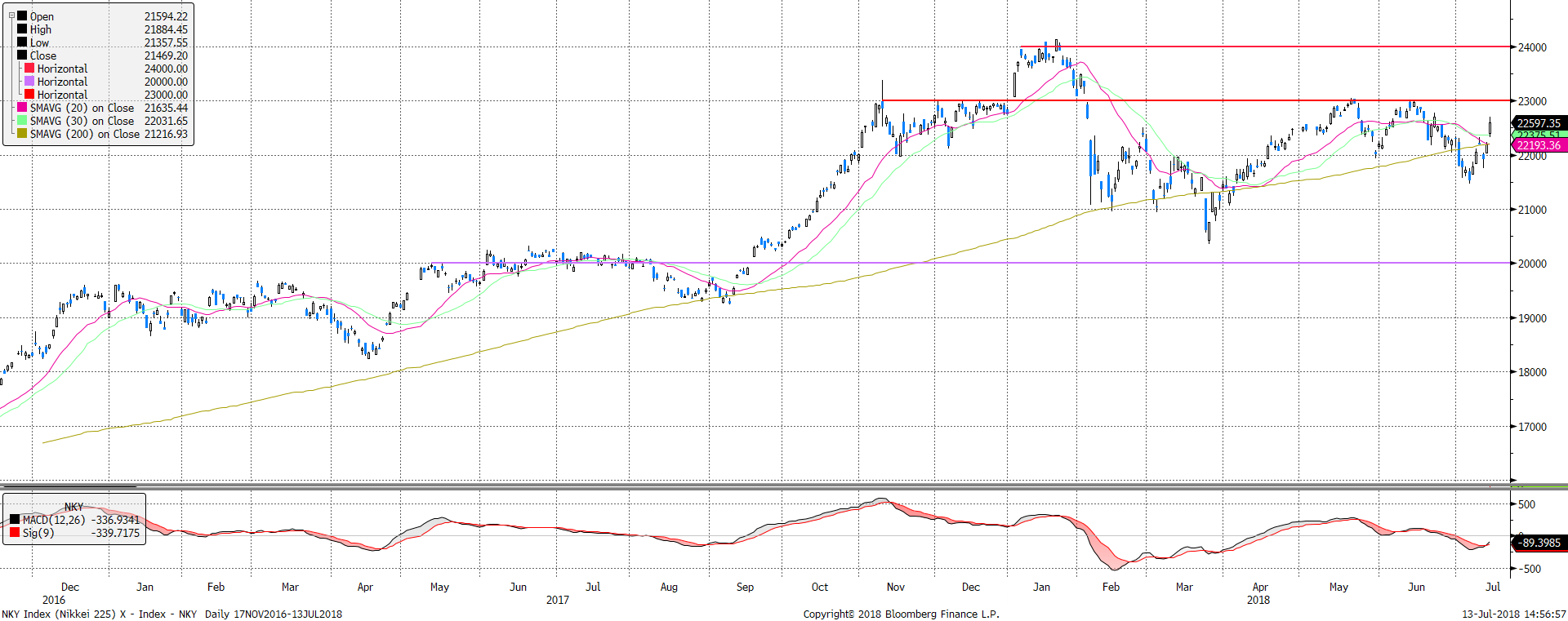Viewport: 1568px width, 621px height.
Task: Open the Horizontal 23000.00 line color swatch
Action: 29,94
